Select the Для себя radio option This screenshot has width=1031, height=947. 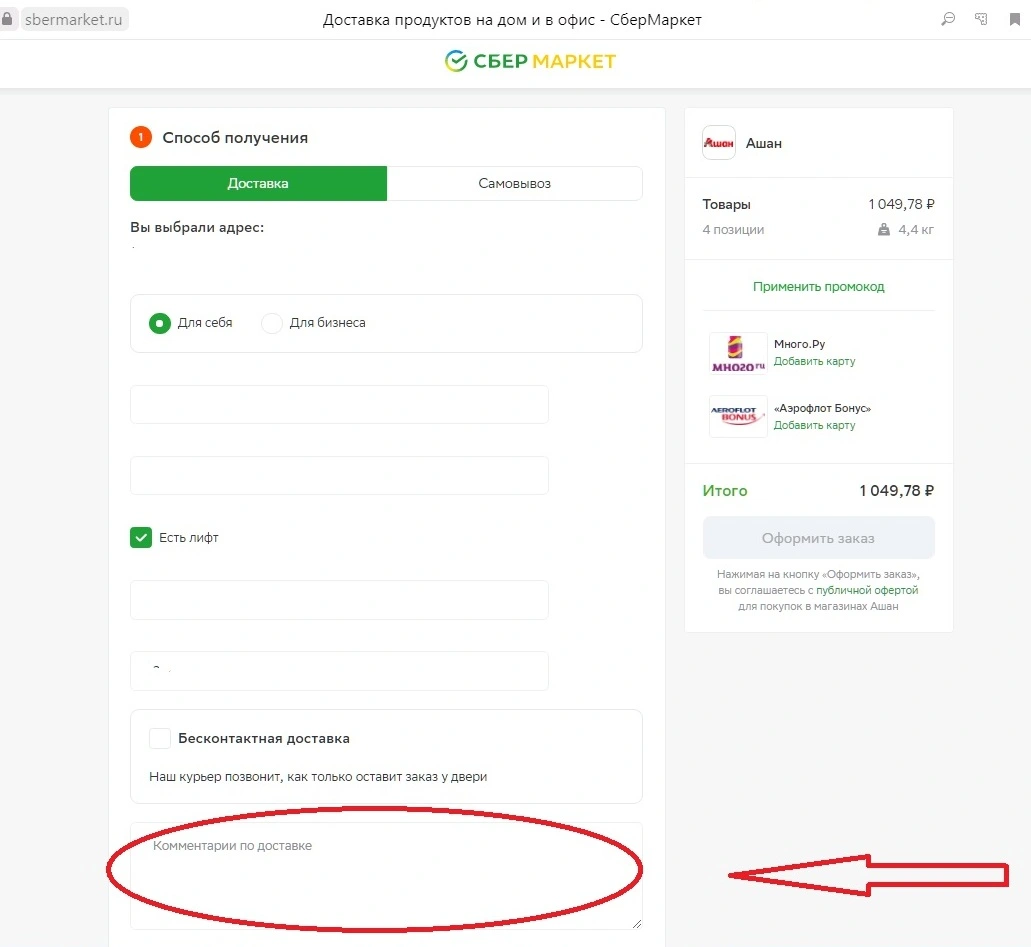[160, 323]
